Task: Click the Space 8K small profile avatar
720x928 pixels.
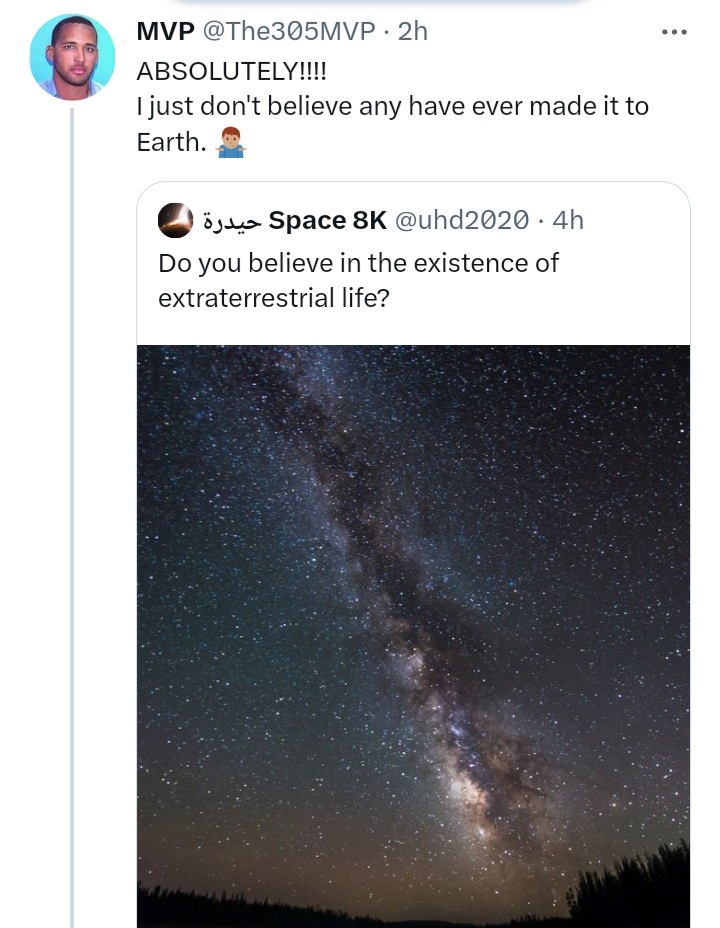Action: click(175, 220)
